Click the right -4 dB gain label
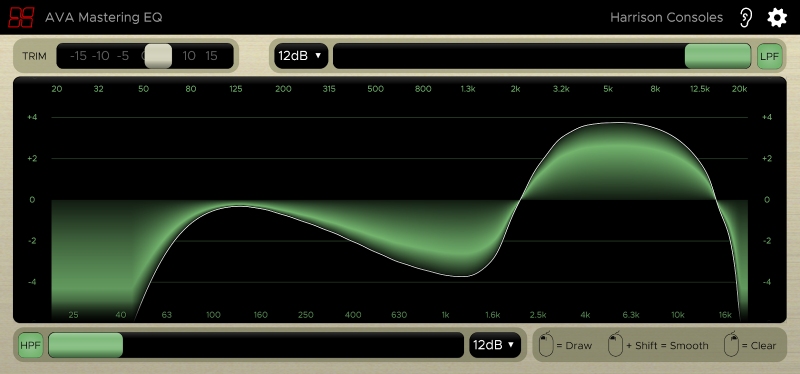800x374 pixels. 766,282
